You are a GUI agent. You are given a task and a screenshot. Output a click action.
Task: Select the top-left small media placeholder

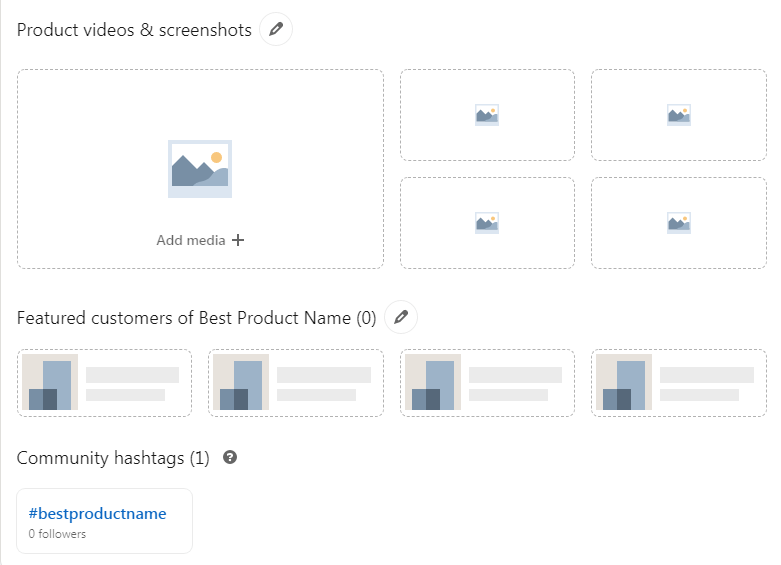487,115
